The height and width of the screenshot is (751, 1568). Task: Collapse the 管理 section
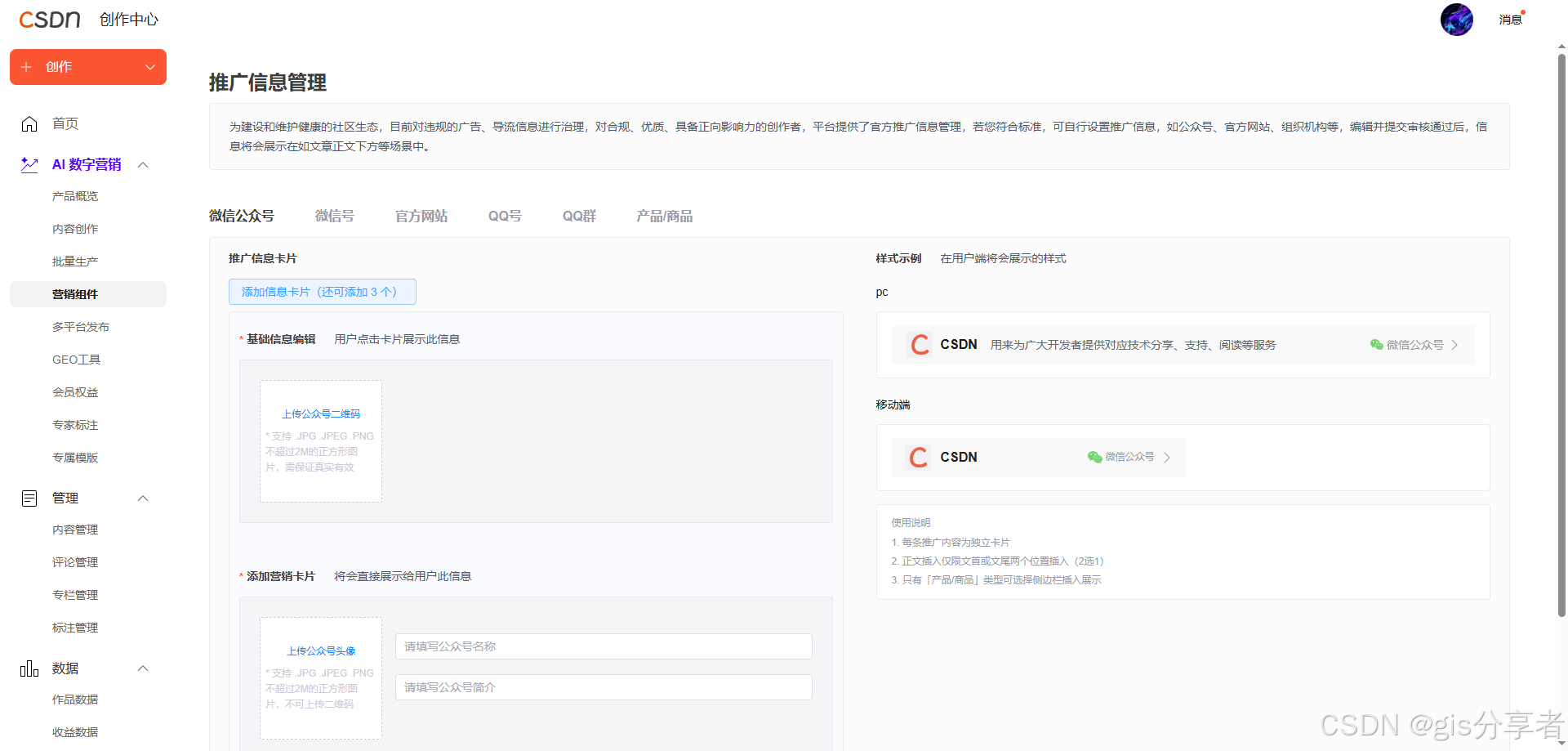tap(143, 498)
